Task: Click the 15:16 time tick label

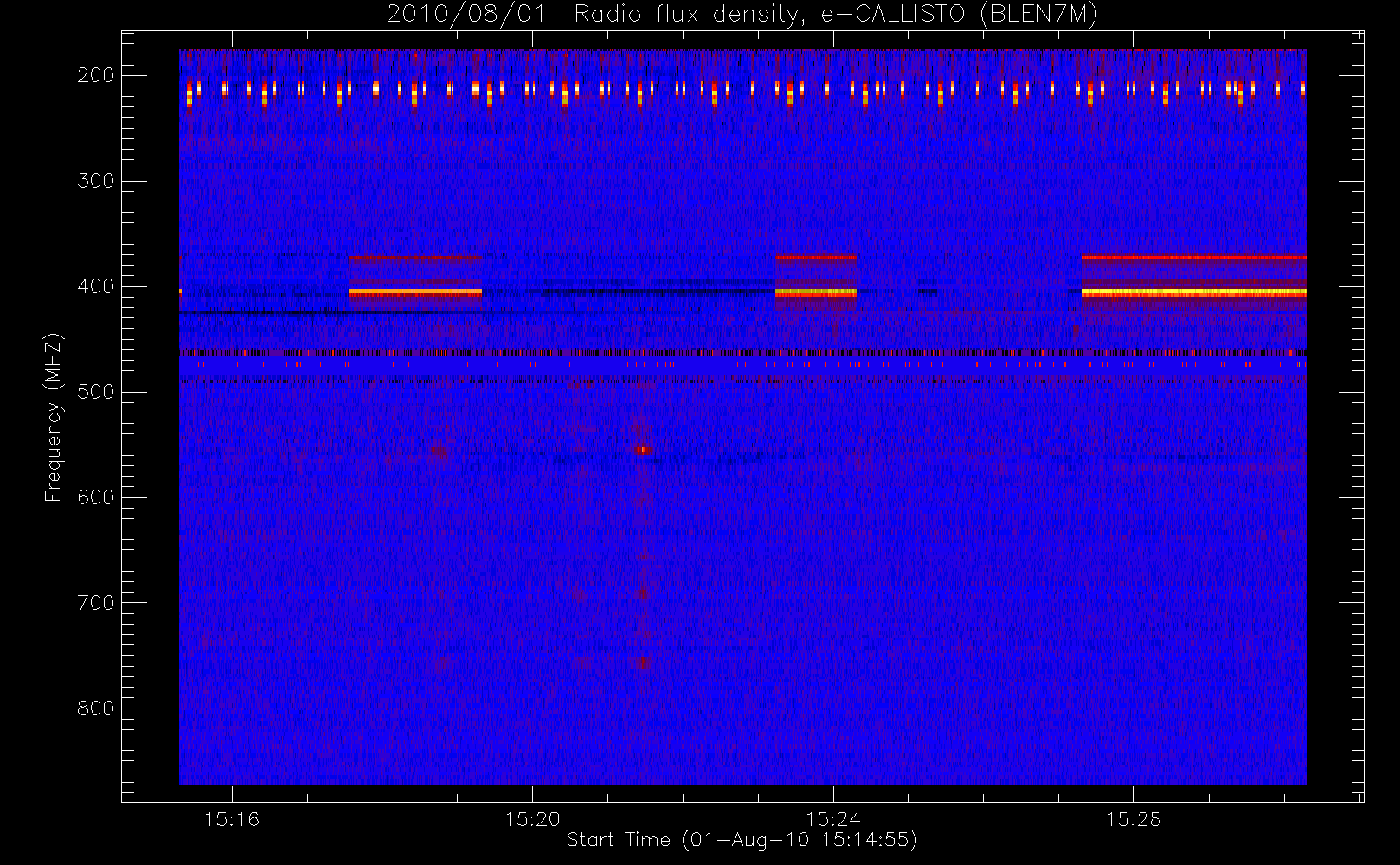Action: pyautogui.click(x=232, y=819)
